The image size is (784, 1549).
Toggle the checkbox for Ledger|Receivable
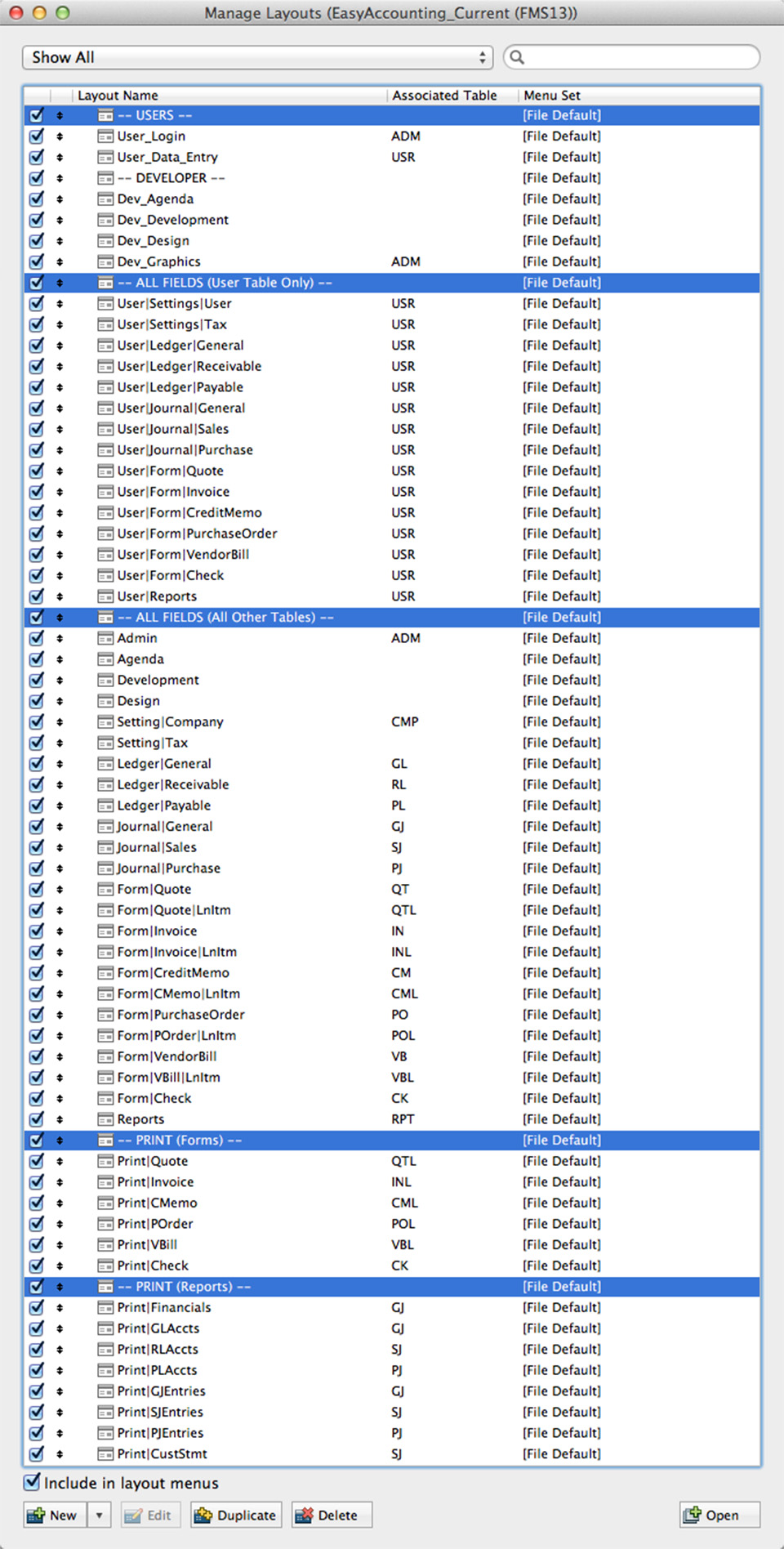click(37, 785)
